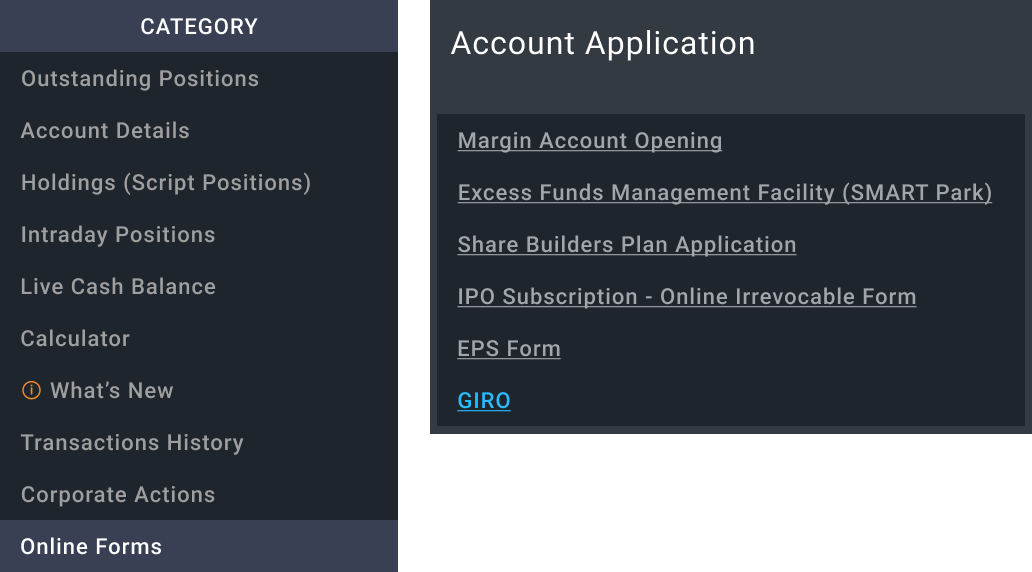Click the Account Application panel title
Viewport: 1032px width, 572px height.
point(603,44)
